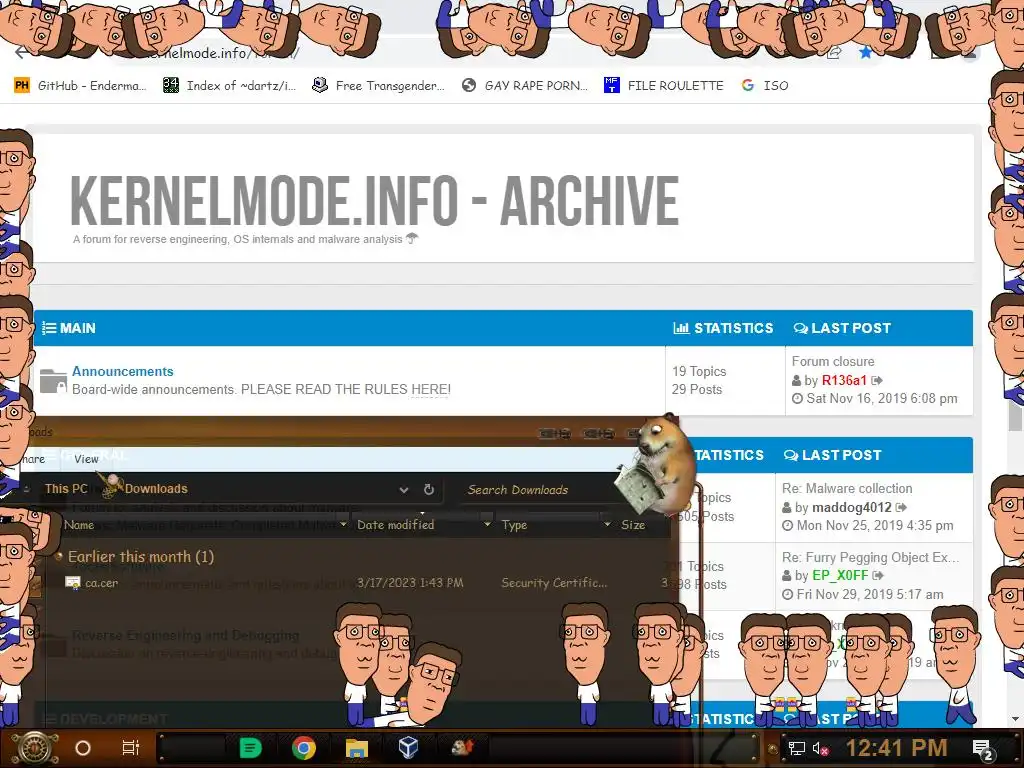Viewport: 1024px width, 768px height.
Task: Sort by the Date modified column header
Action: coord(395,524)
